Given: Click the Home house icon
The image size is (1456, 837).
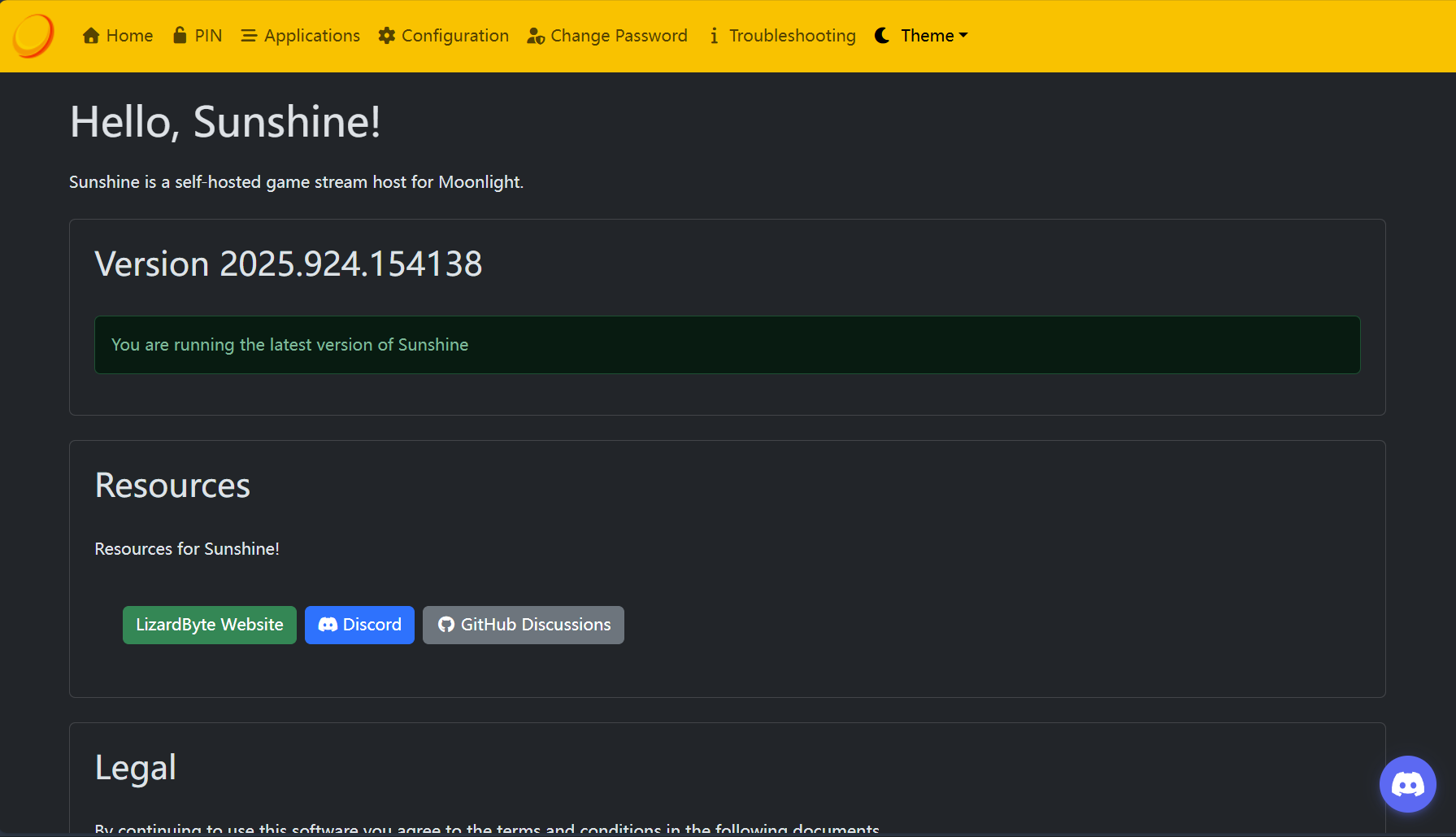Looking at the screenshot, I should 91,36.
